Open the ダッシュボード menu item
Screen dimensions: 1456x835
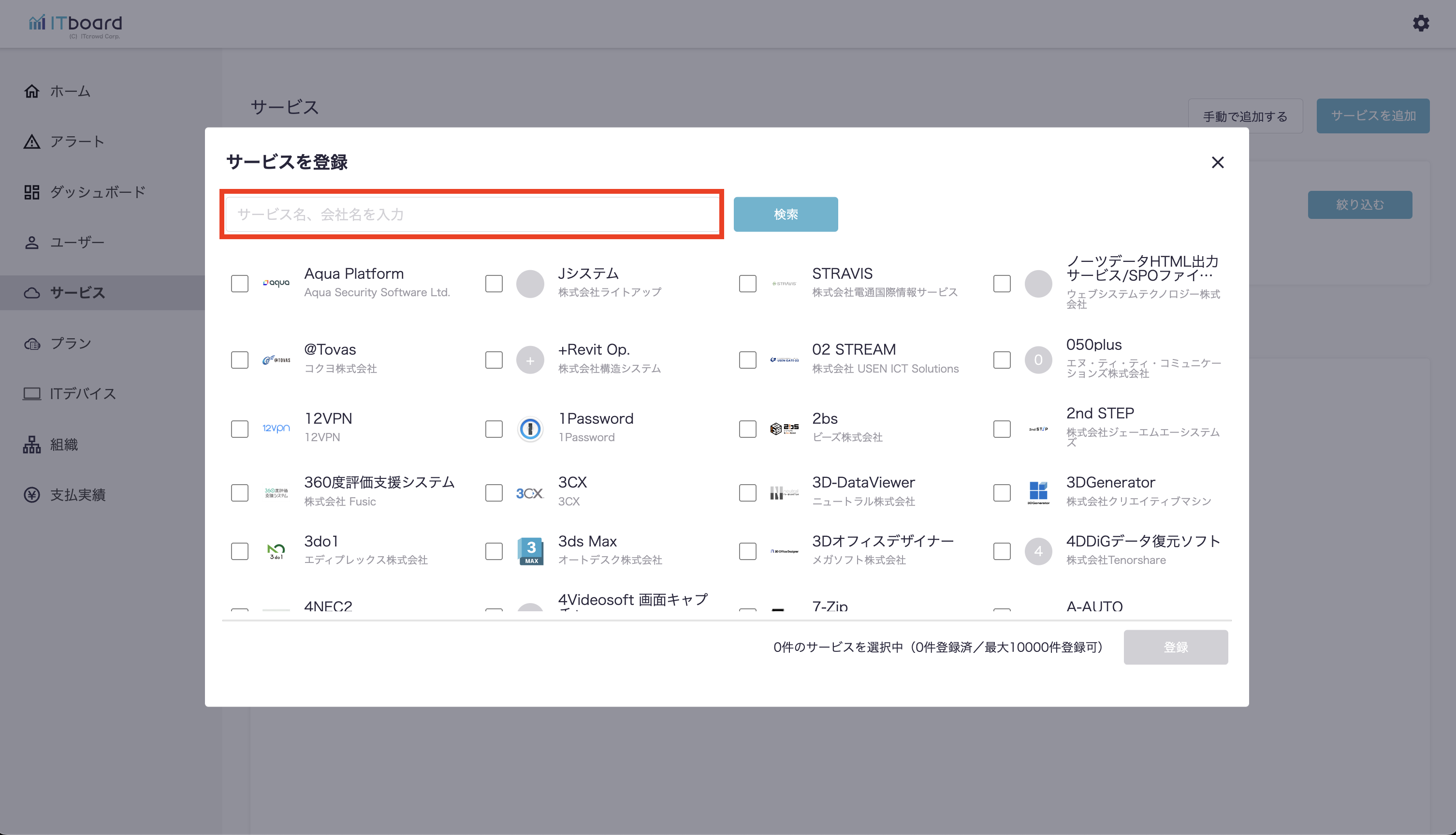tap(98, 192)
